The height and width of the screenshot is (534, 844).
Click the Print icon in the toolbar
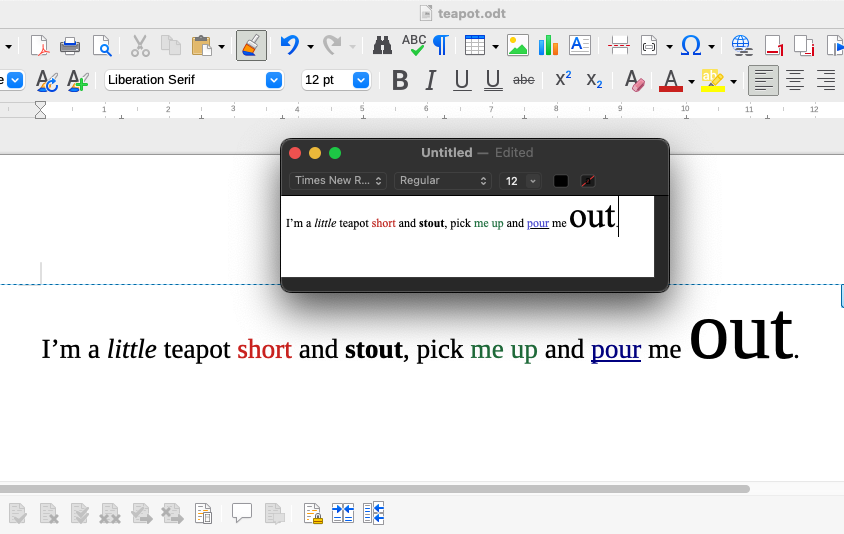[70, 45]
